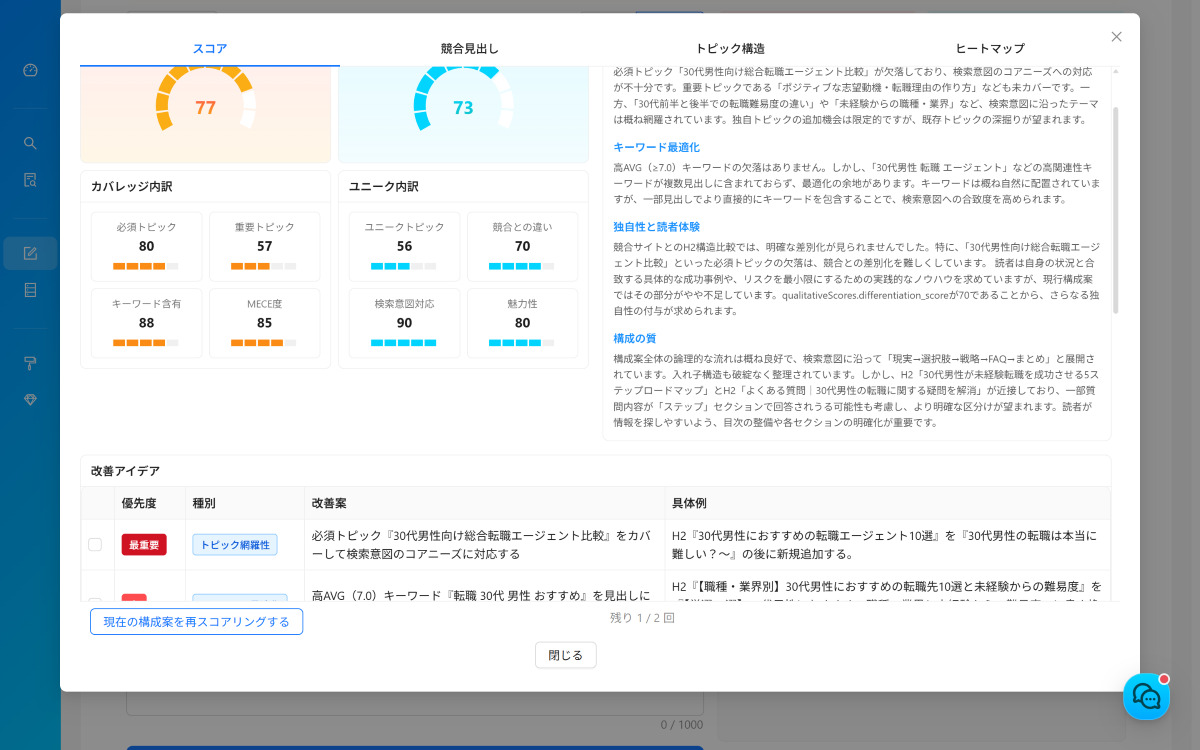Switch to the 競合見出し tab
The image size is (1200, 750).
pos(469,47)
